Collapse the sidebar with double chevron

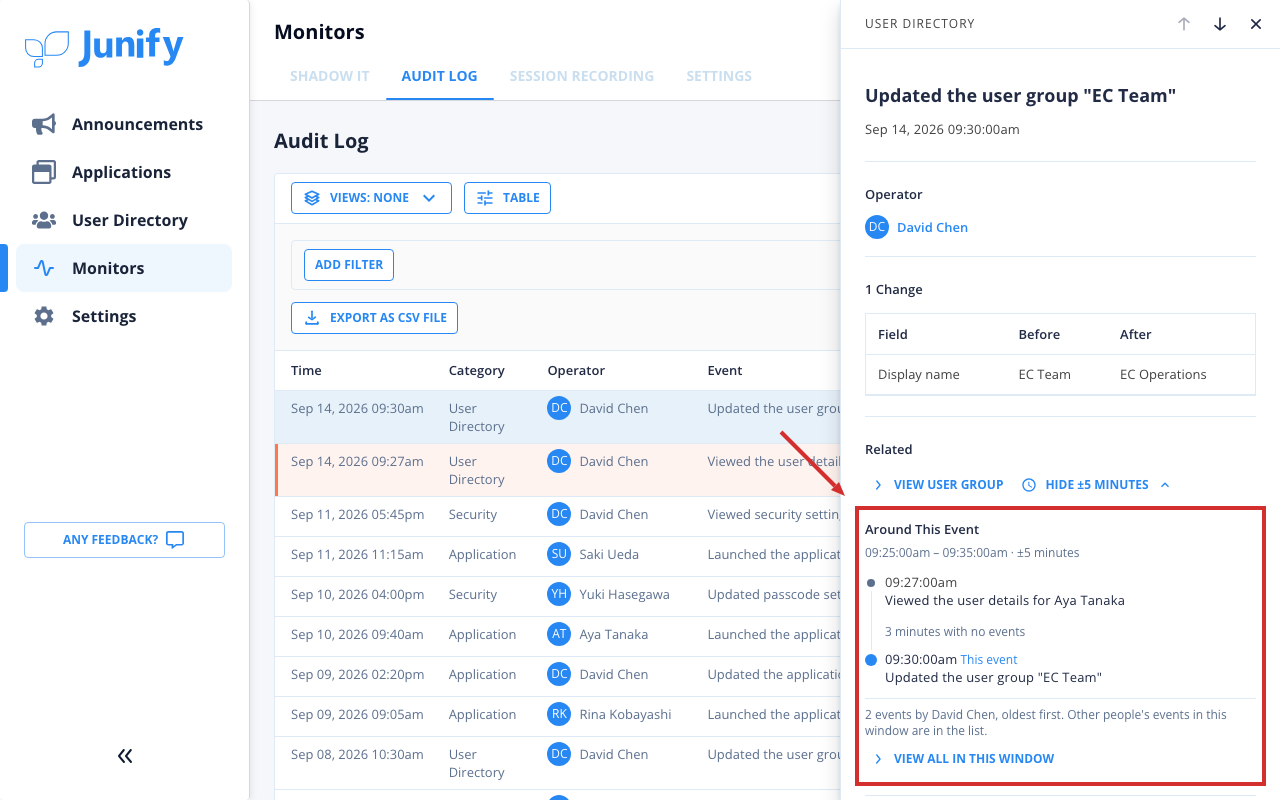(x=125, y=756)
